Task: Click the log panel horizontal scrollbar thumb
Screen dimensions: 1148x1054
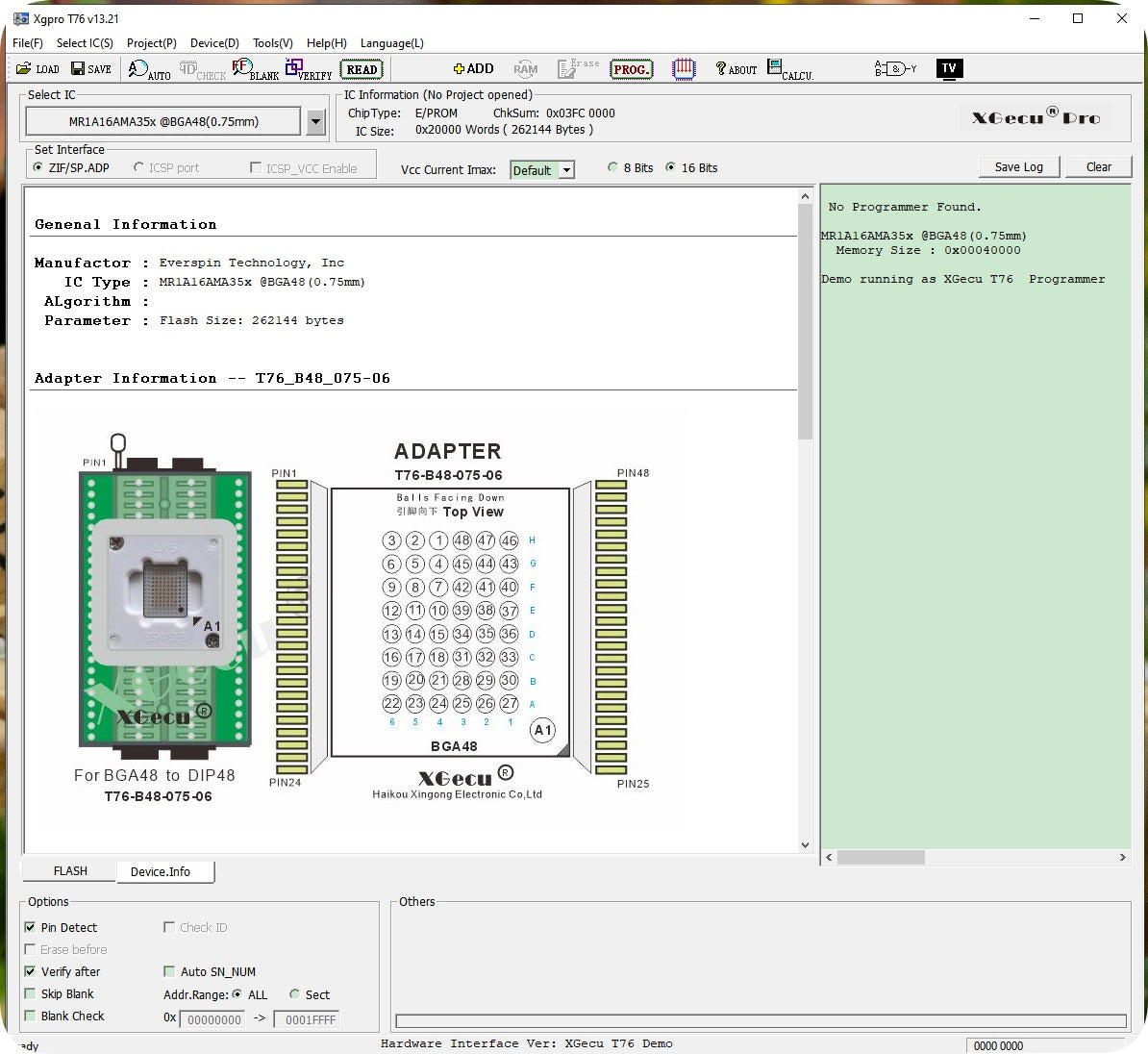Action: click(881, 857)
